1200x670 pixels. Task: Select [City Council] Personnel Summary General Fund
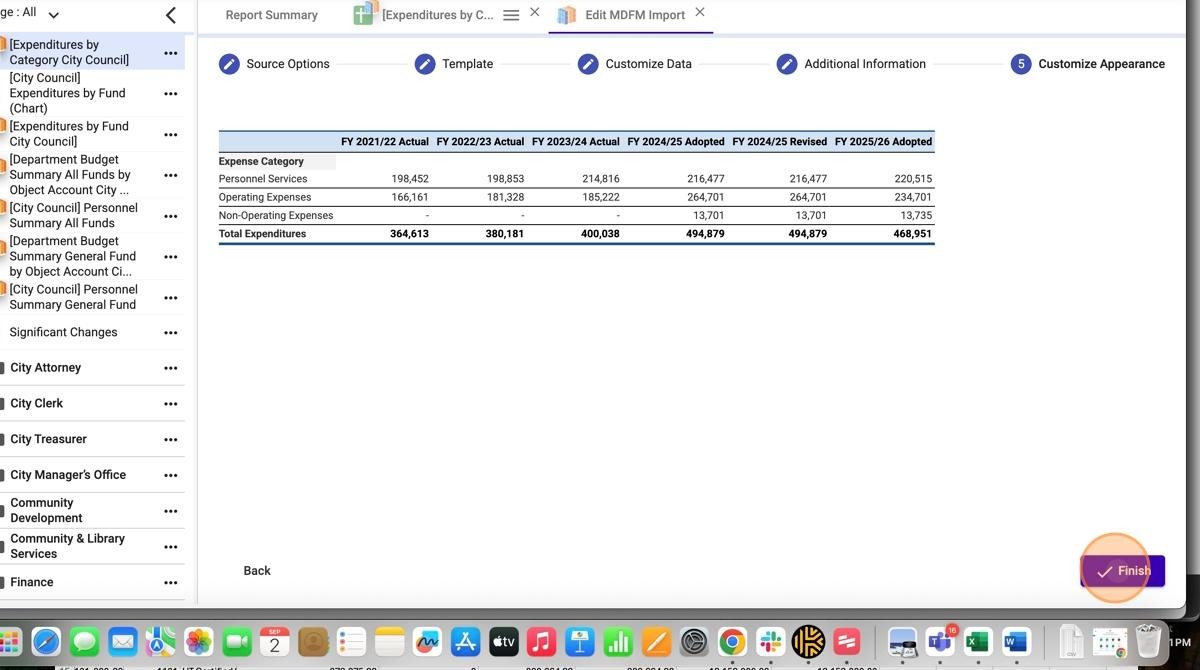tap(73, 297)
